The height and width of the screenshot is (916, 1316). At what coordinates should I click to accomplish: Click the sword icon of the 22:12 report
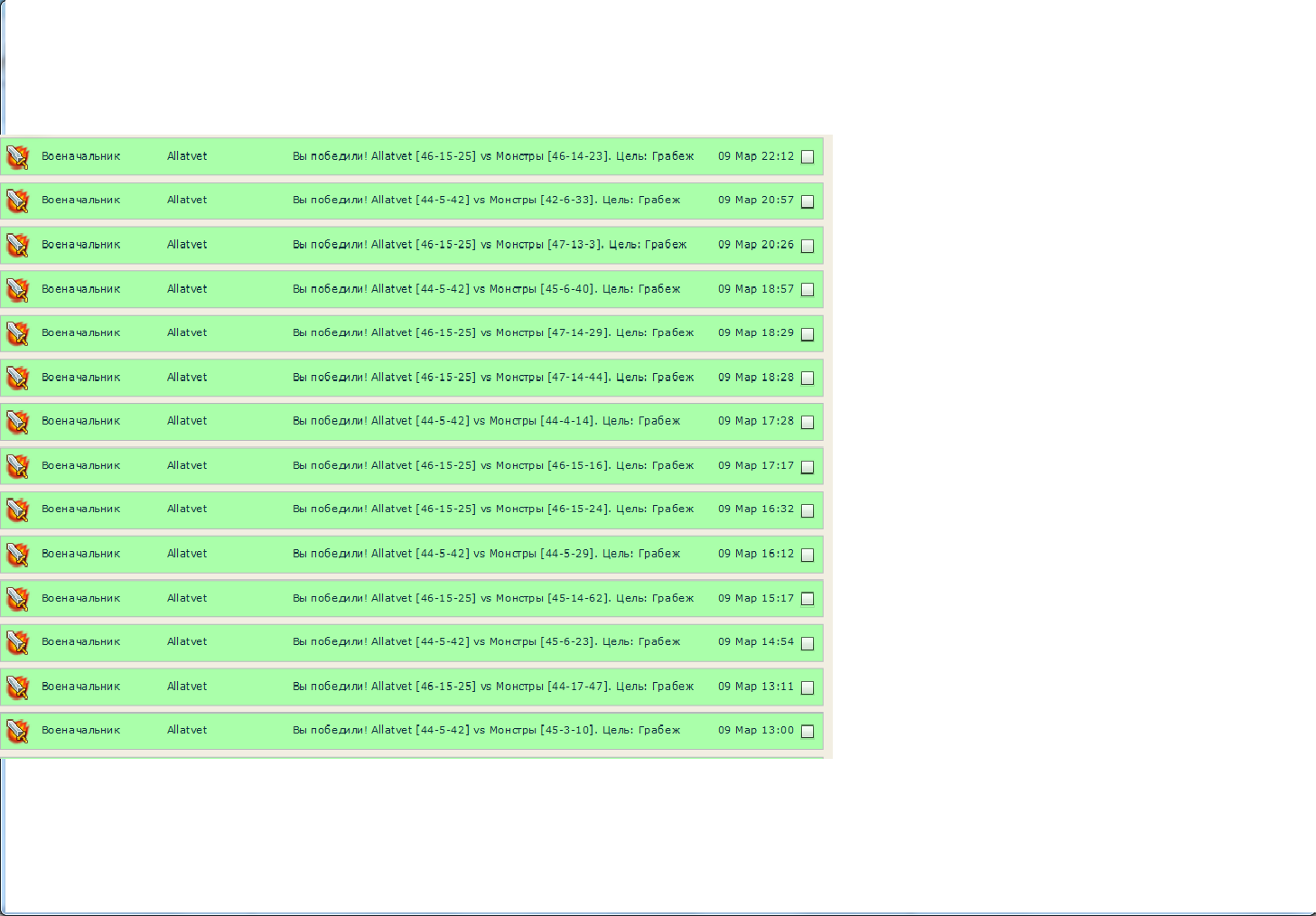click(x=18, y=157)
